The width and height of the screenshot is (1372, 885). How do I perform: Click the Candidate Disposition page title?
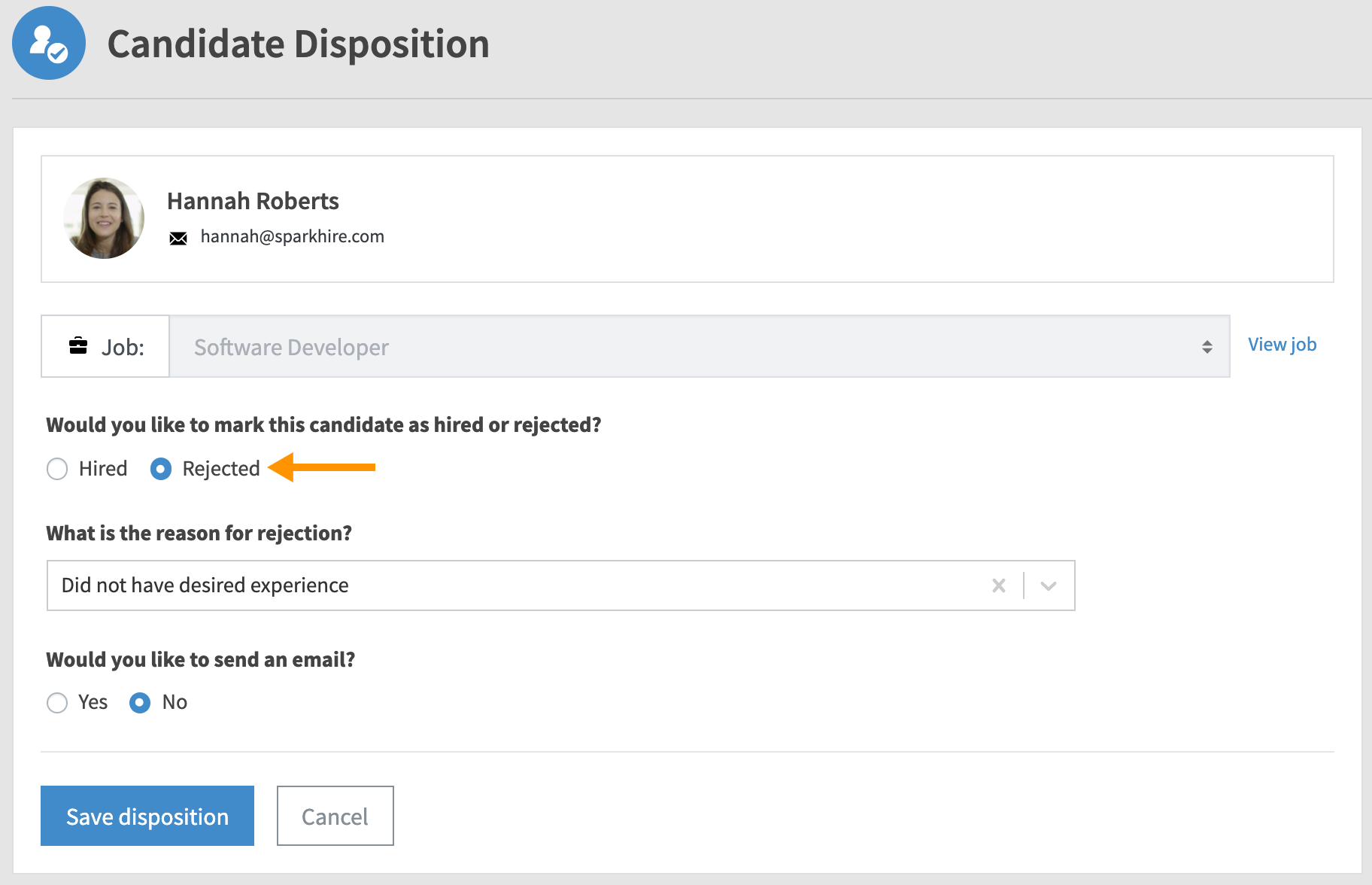coord(299,44)
